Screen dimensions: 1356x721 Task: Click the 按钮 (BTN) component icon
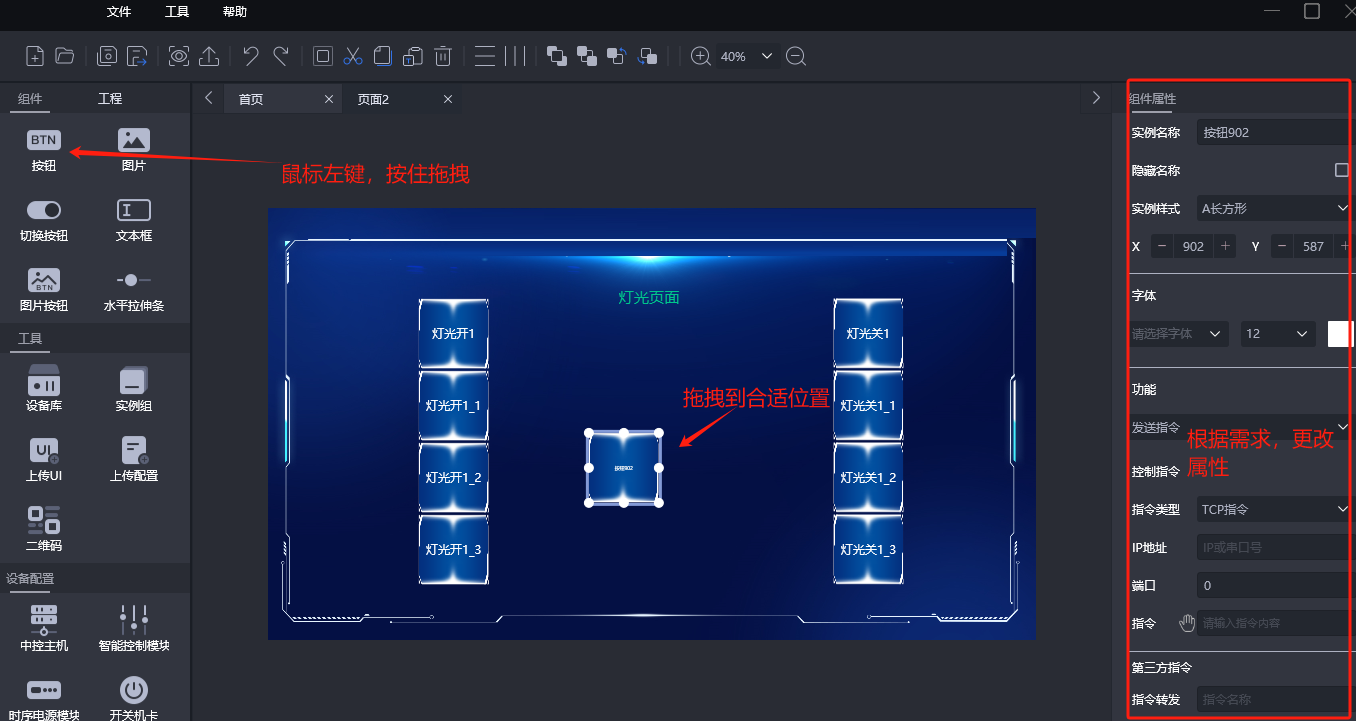pyautogui.click(x=44, y=141)
